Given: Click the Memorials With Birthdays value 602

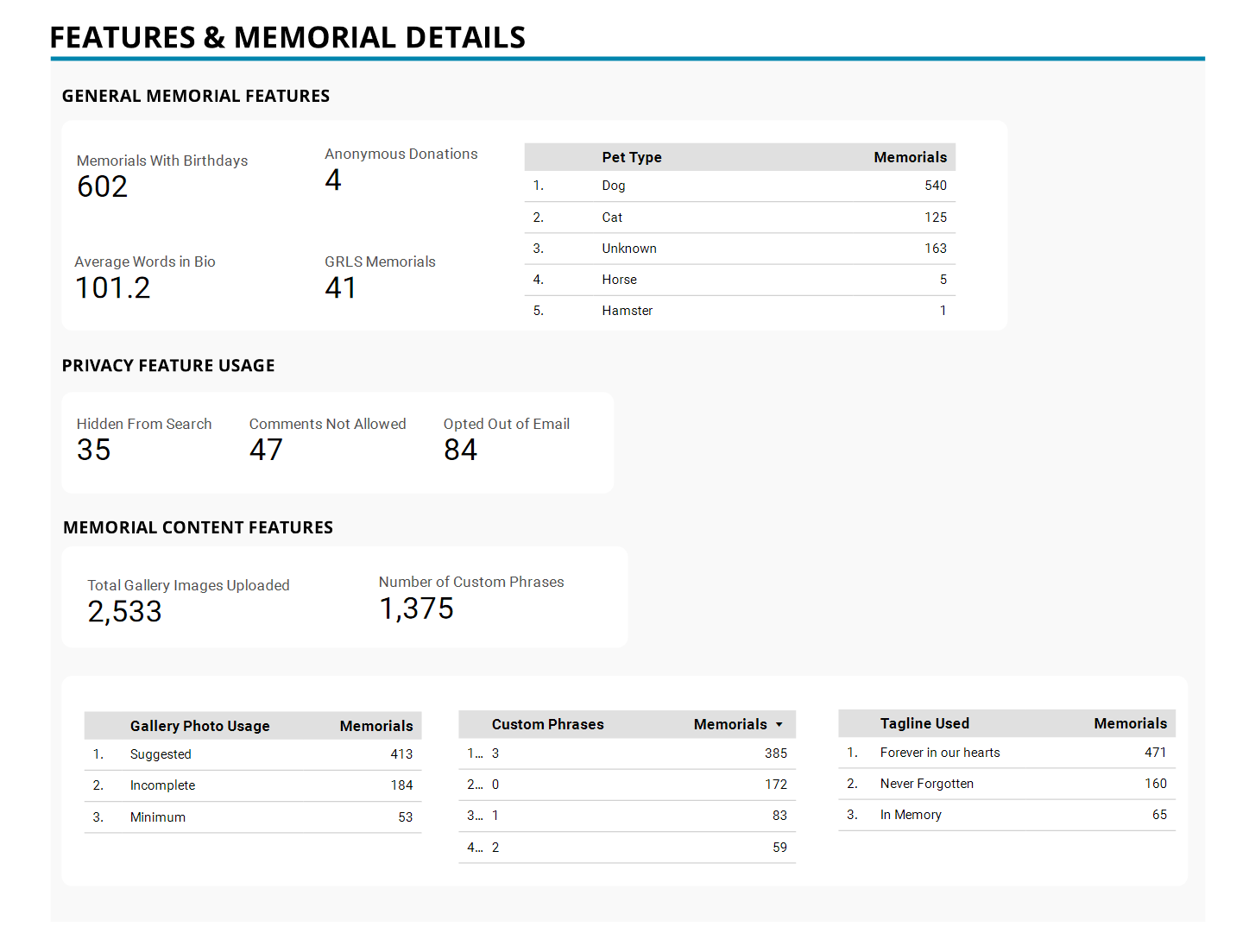Looking at the screenshot, I should (103, 186).
